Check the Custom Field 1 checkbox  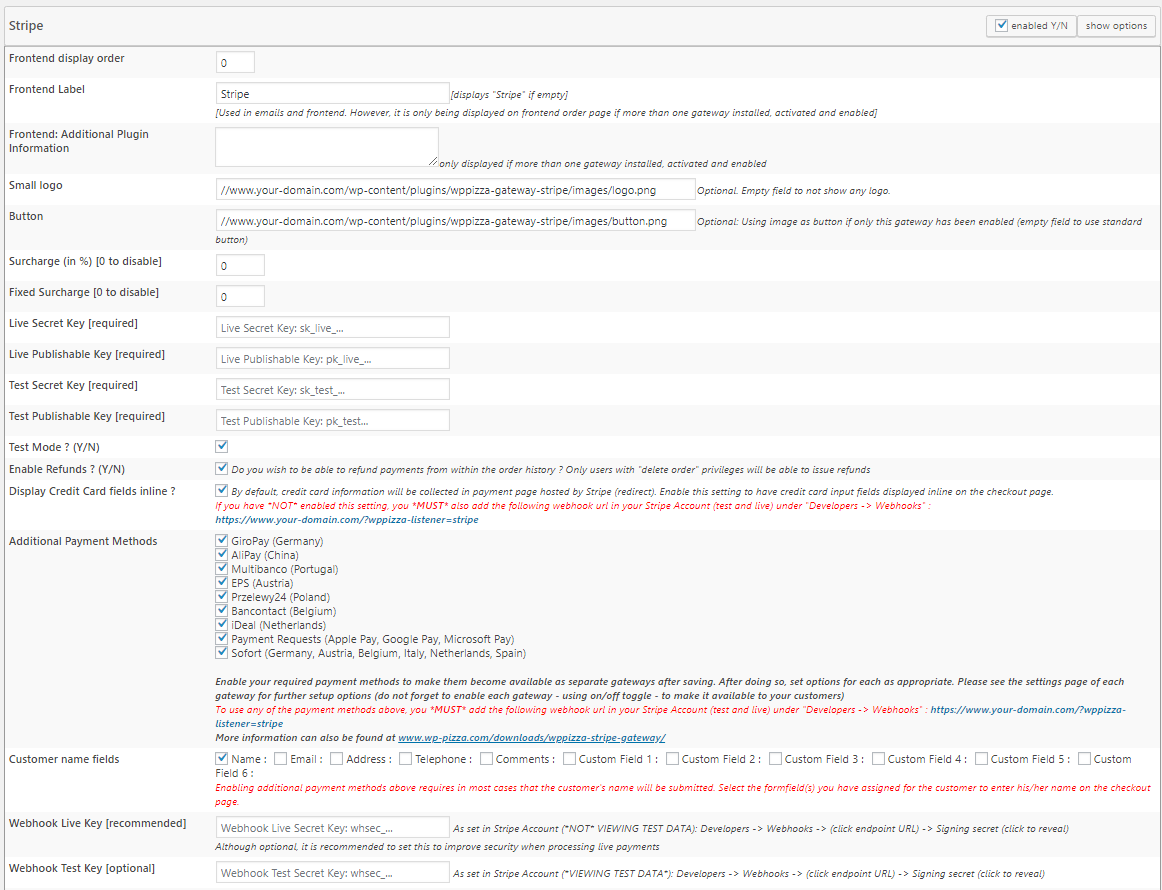coord(569,758)
